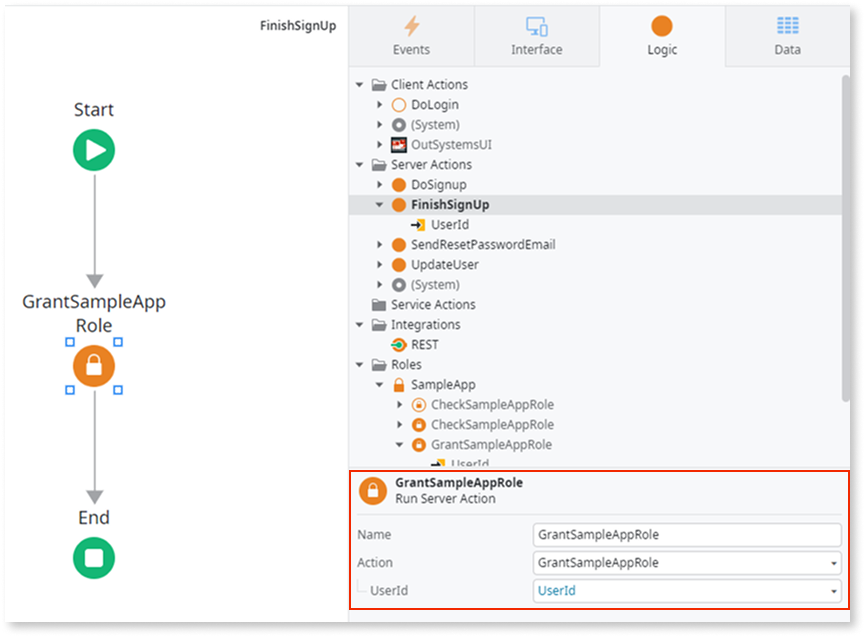Select the CheckSampleAppRole entry under SampleApp
Viewport: 865px width, 637px height.
[x=493, y=404]
